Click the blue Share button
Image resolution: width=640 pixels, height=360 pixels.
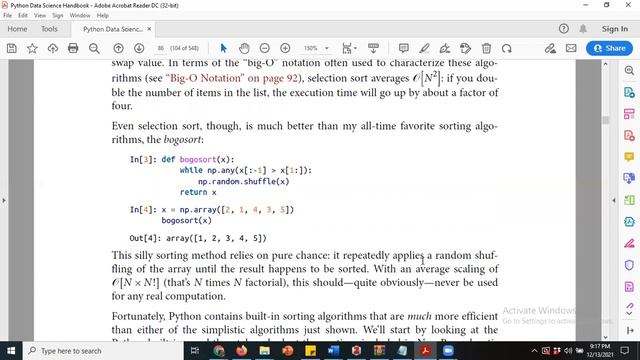pyautogui.click(x=609, y=48)
